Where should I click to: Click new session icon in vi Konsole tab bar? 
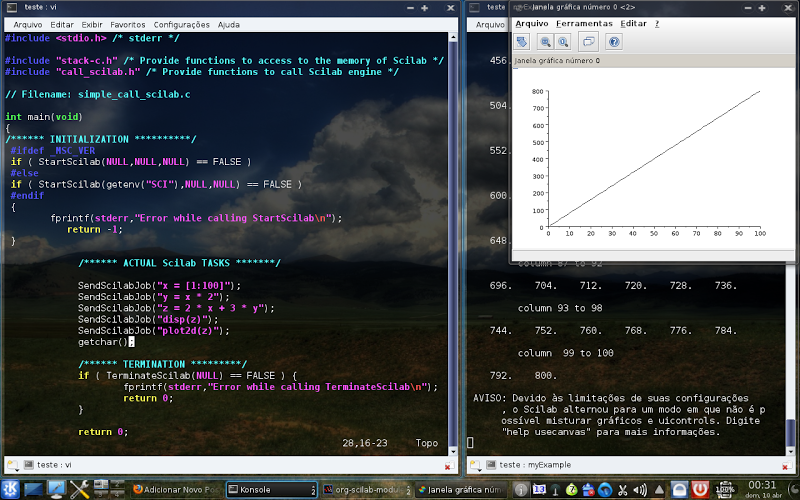[12, 465]
